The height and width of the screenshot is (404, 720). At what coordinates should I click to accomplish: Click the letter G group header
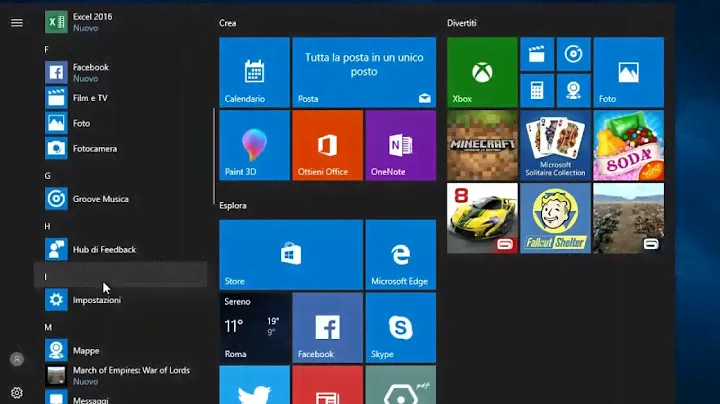pyautogui.click(x=48, y=175)
